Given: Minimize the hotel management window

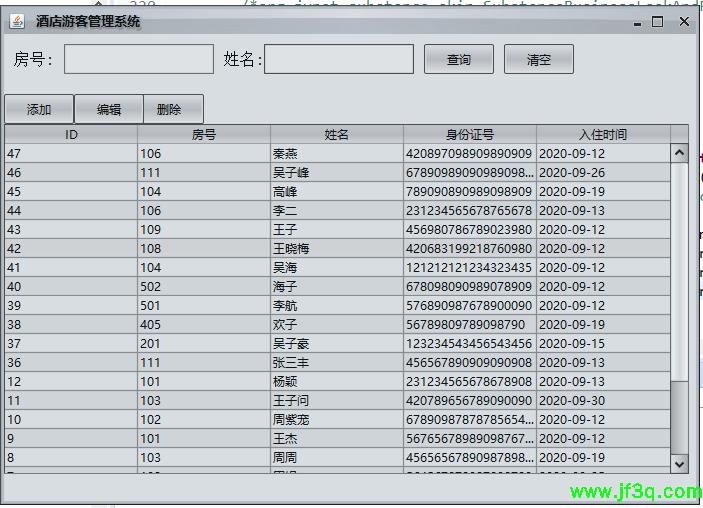Looking at the screenshot, I should 637,21.
